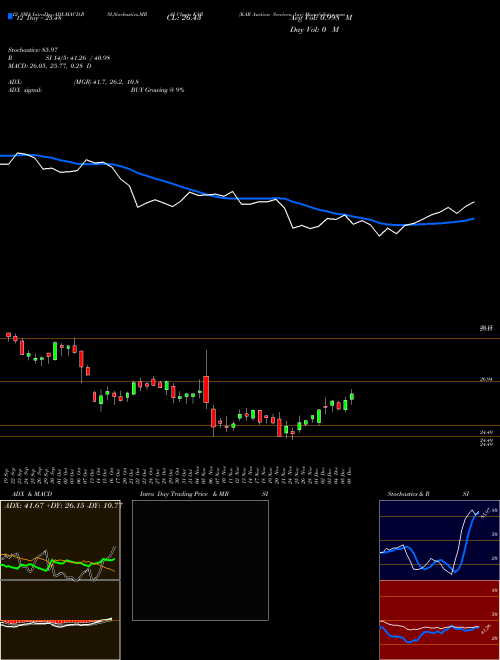Click the '(MGR) 41.7, 26.2, 10.8' ADX values
The image size is (500, 660).
106,82
